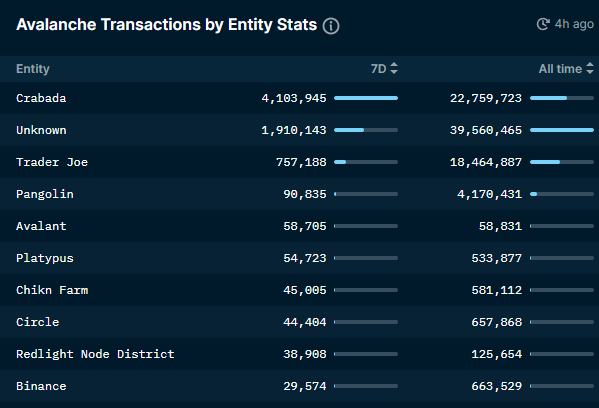
Task: Click Pangolin all-time value 4,170,431
Action: point(489,194)
